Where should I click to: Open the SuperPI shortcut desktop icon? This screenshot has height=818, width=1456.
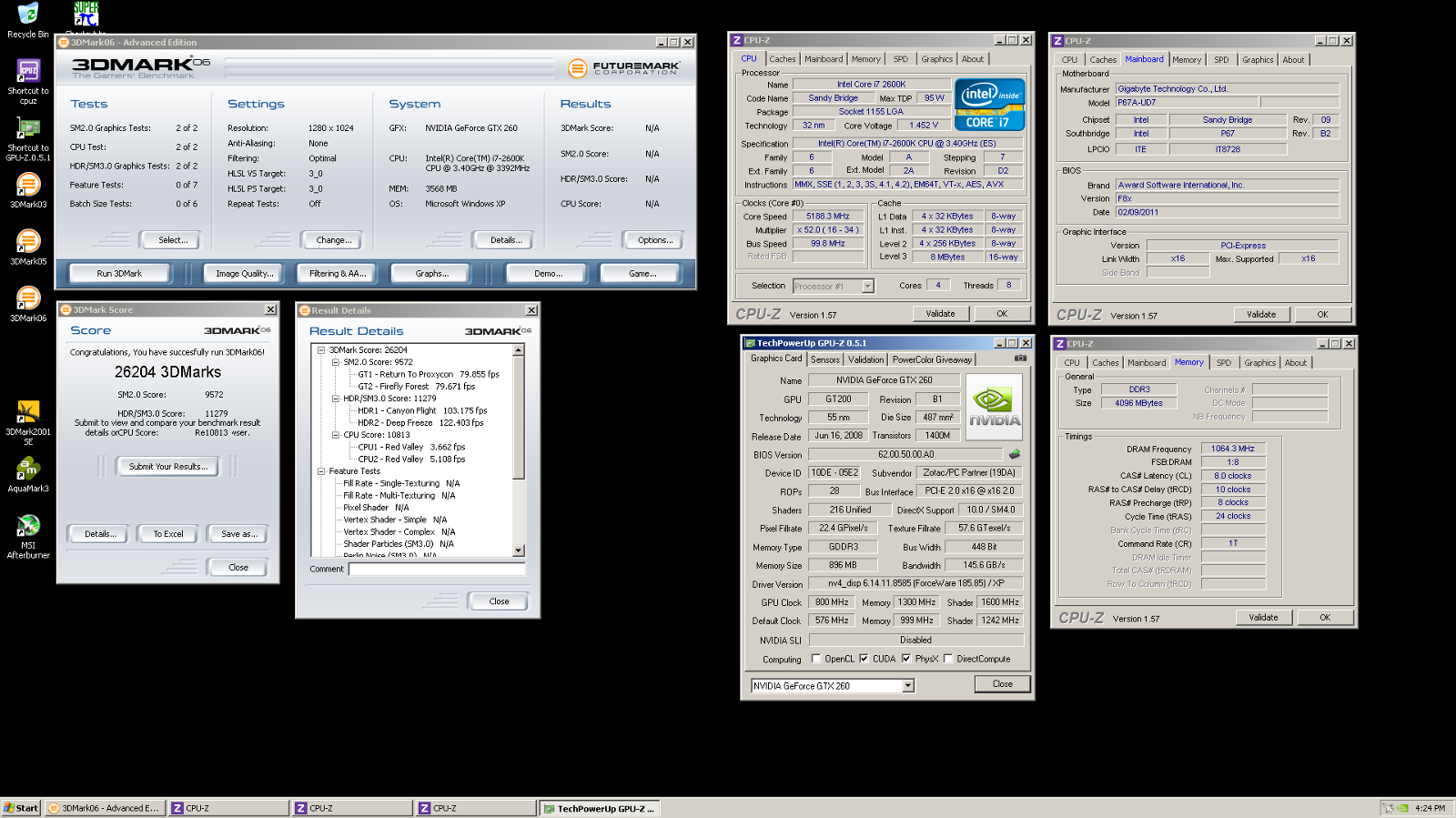pos(86,16)
